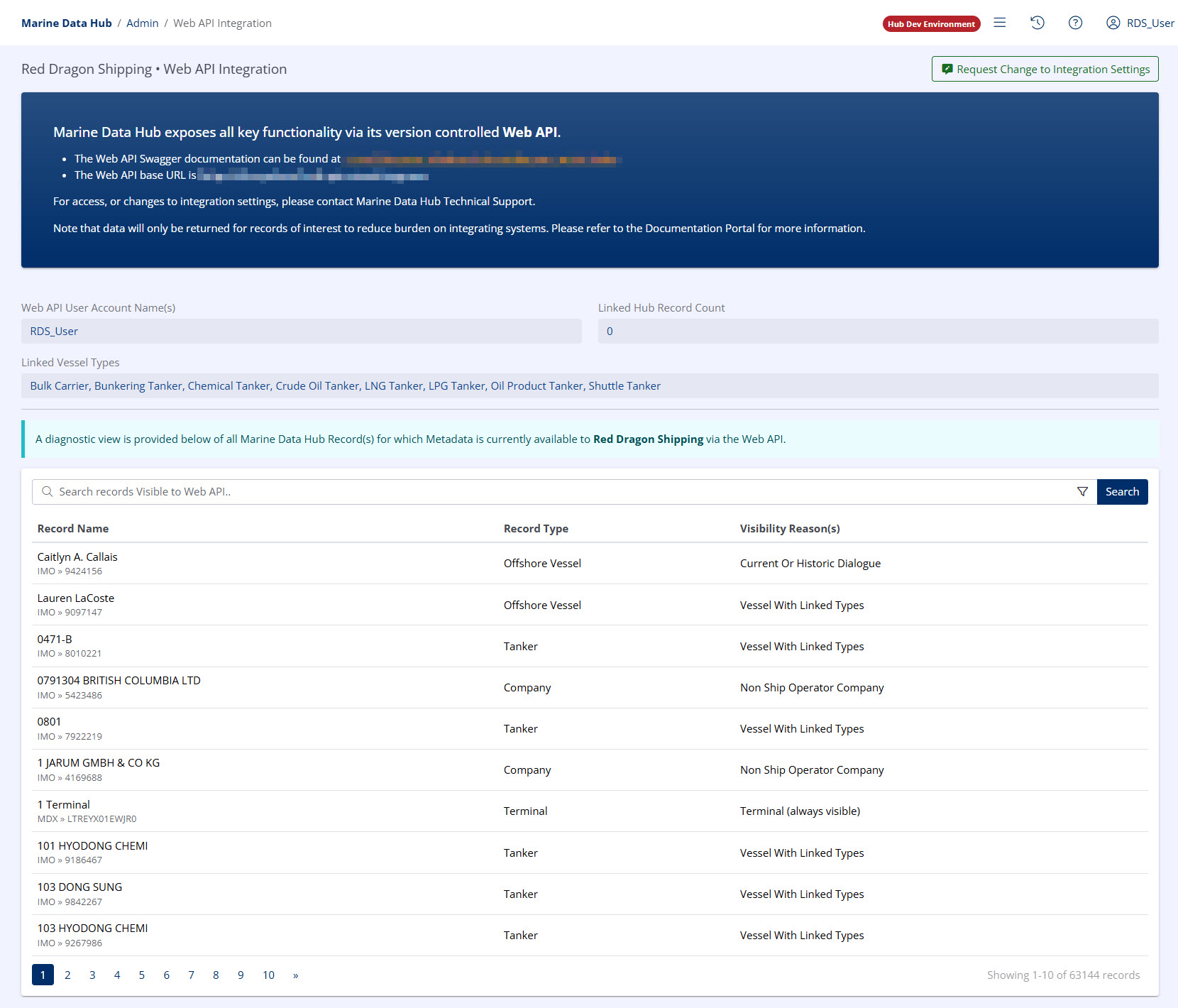Click the magnifier icon in search field

(47, 491)
